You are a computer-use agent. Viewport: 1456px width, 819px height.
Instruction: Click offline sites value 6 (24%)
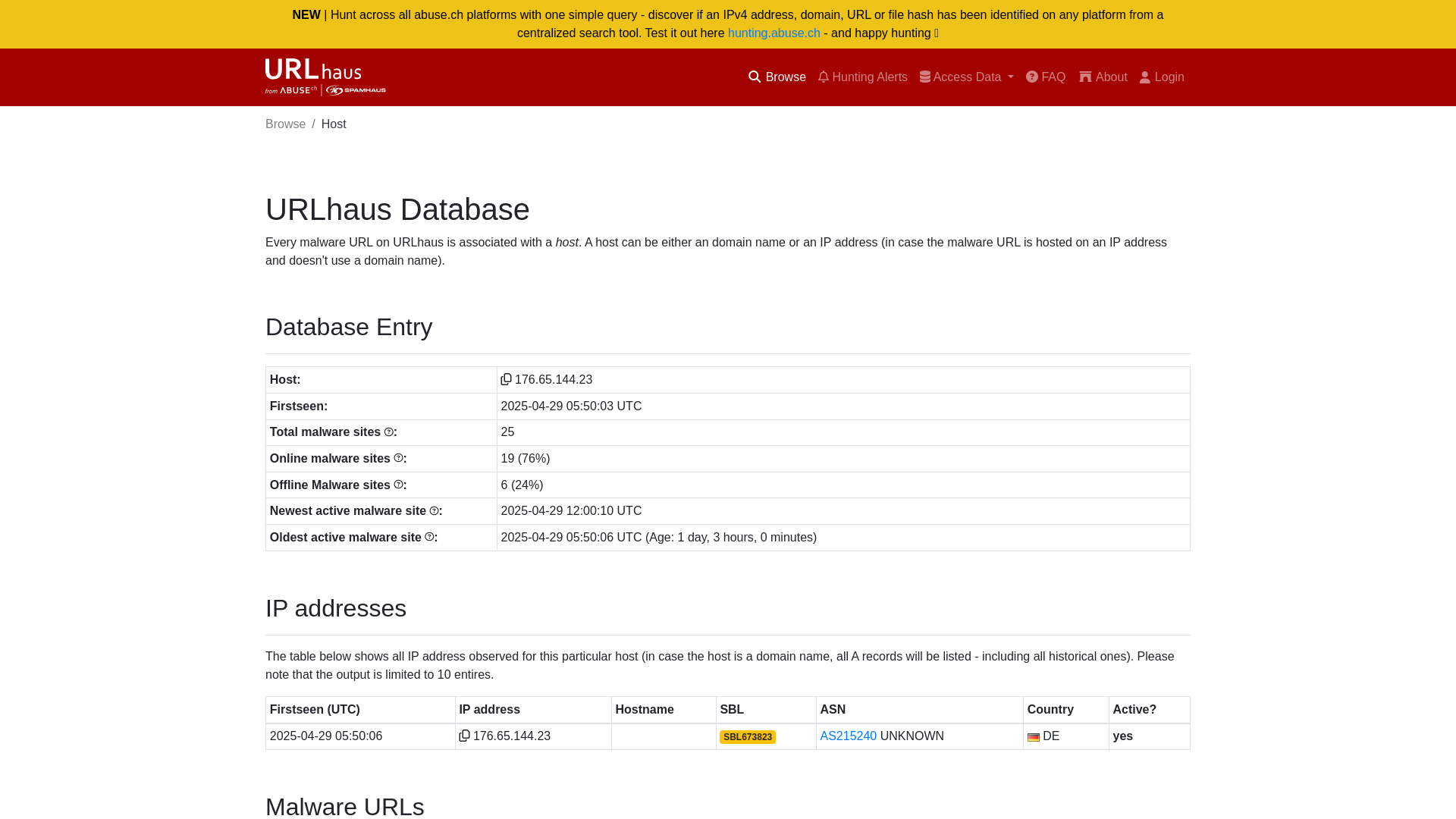(x=522, y=485)
